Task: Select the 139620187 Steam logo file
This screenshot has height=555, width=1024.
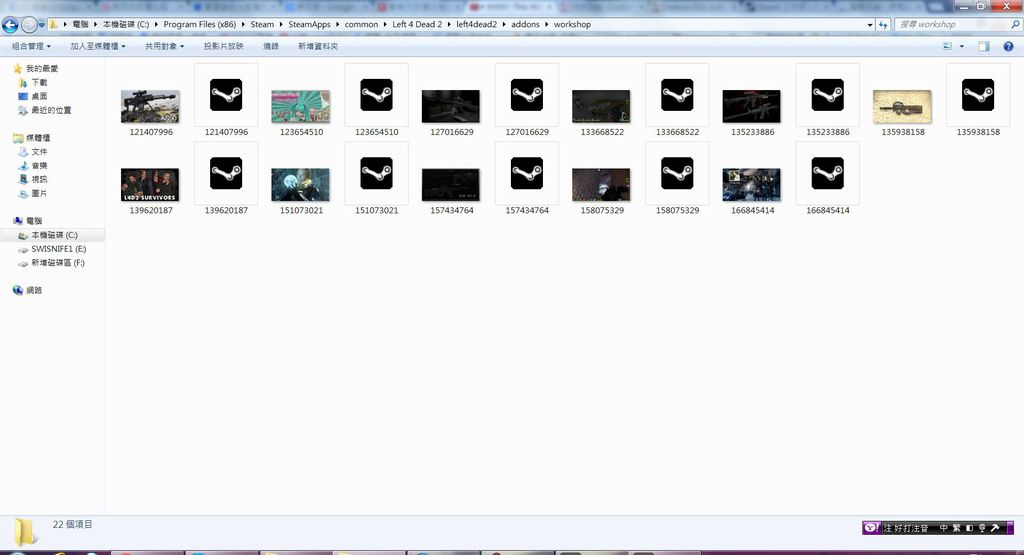Action: coord(226,174)
